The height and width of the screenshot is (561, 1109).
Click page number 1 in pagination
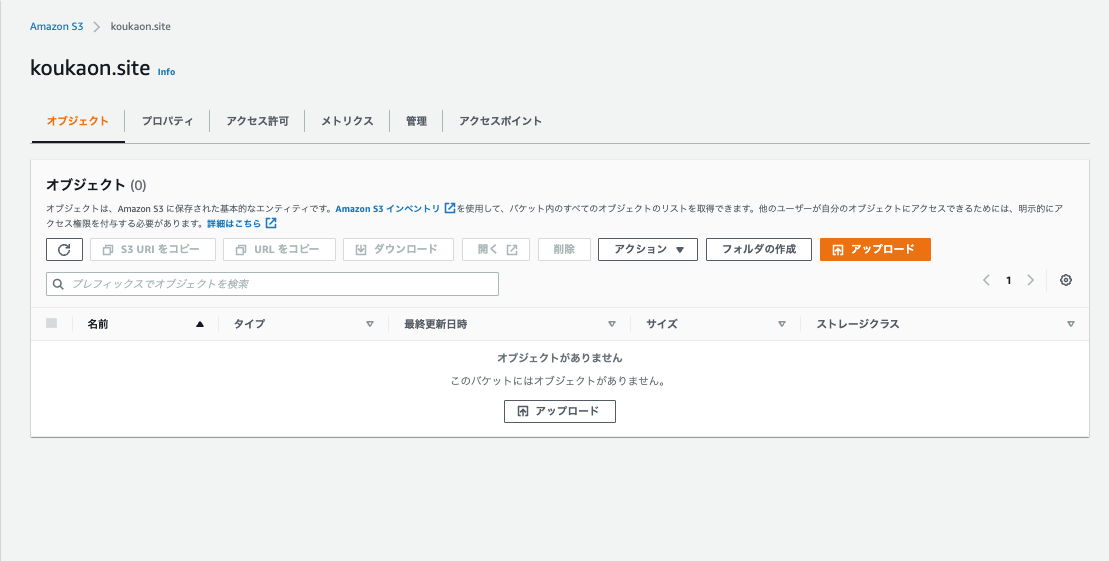1009,280
